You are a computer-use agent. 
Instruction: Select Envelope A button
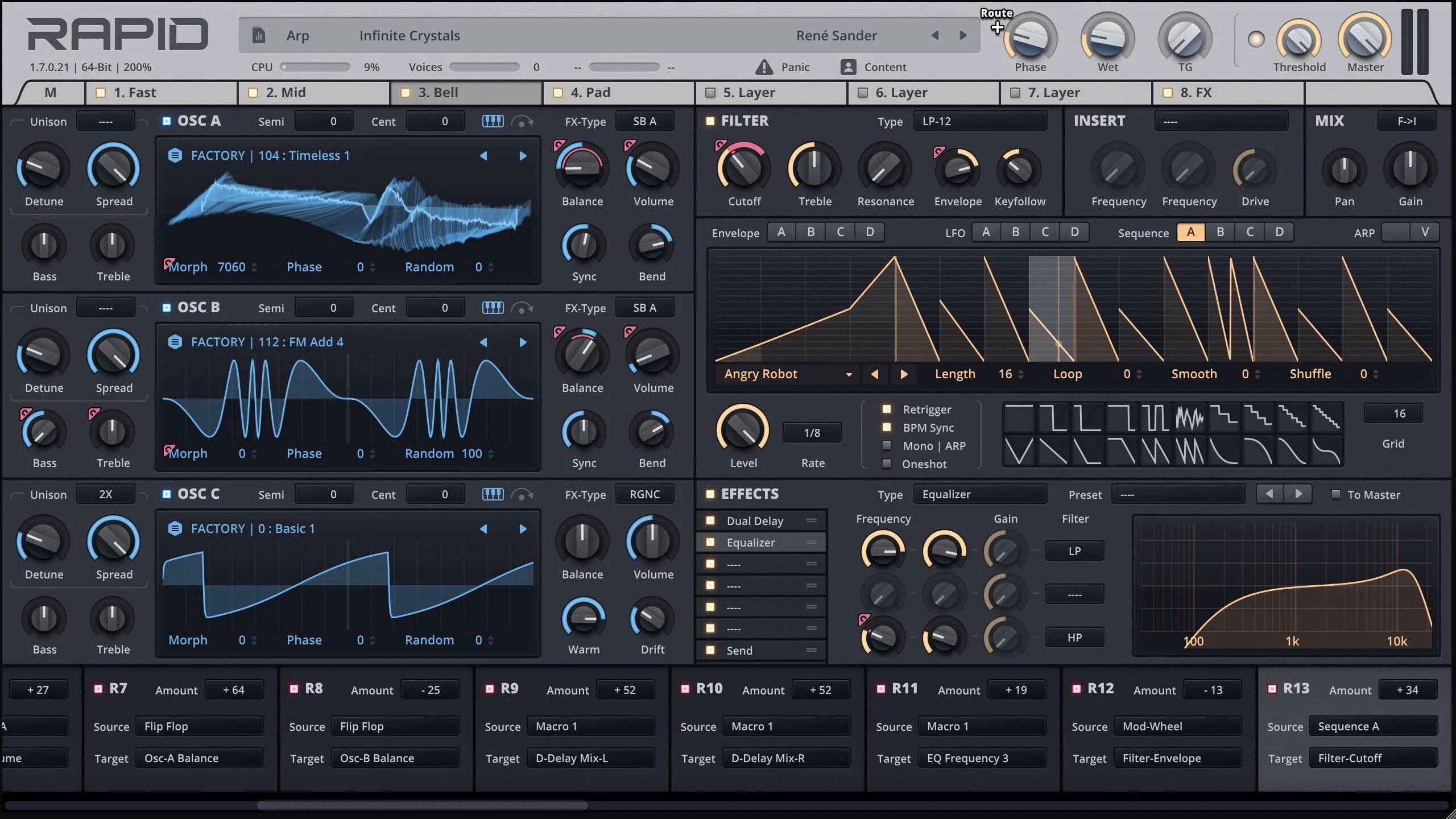click(781, 232)
